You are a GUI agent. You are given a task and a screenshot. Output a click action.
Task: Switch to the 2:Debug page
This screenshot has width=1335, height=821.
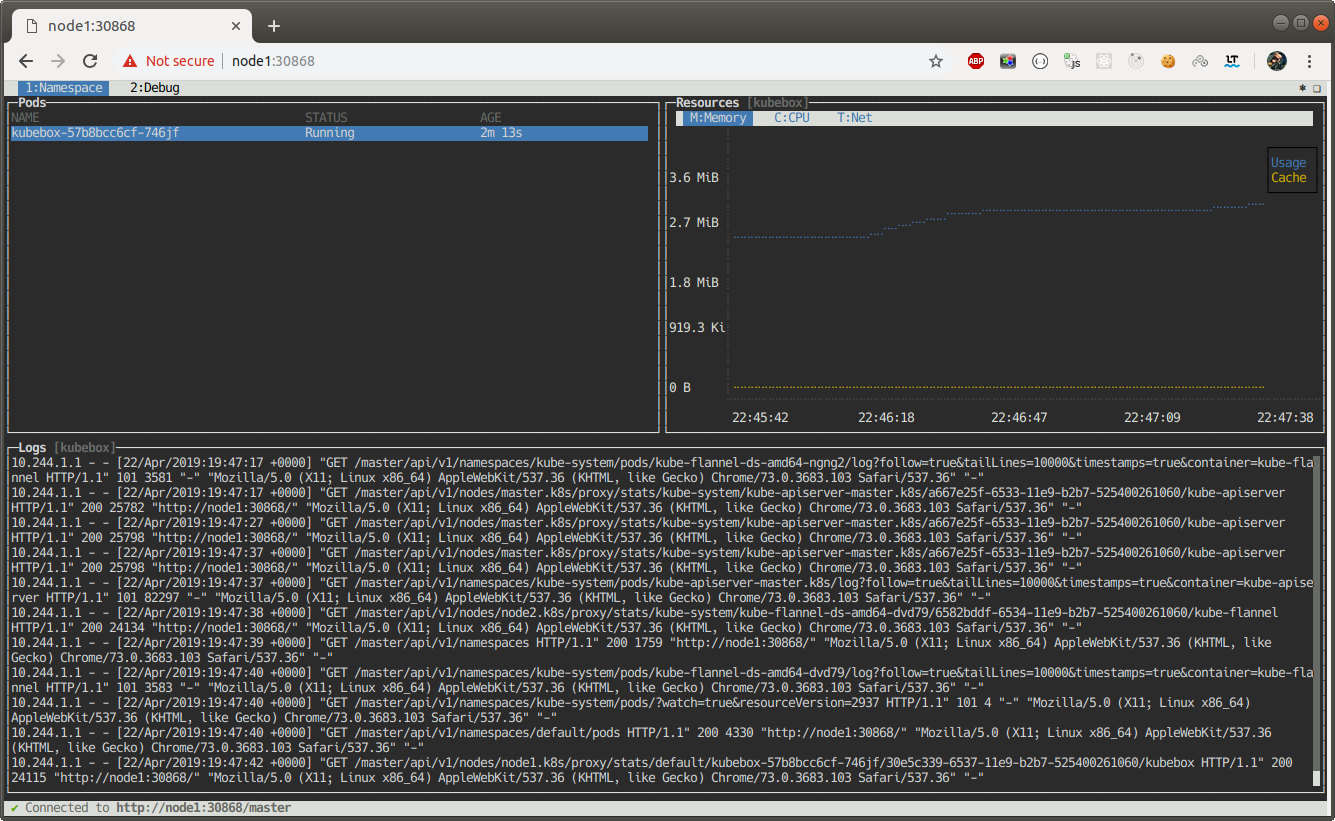(x=155, y=88)
